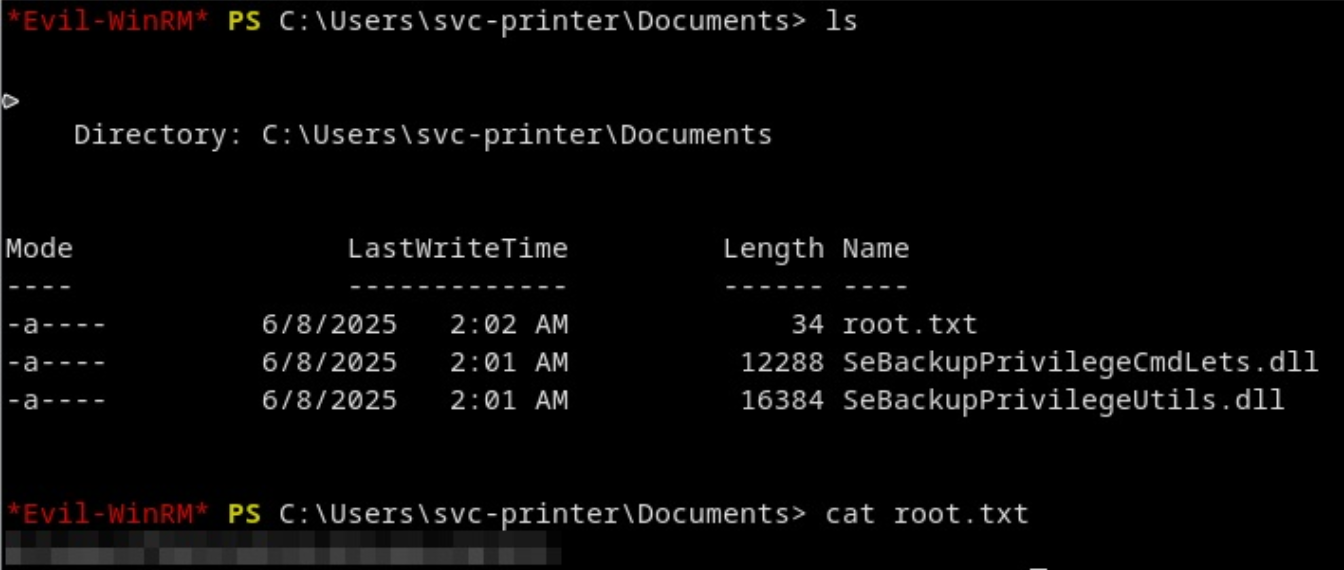Click the blurred flag output line
The image size is (1344, 570).
(x=282, y=550)
